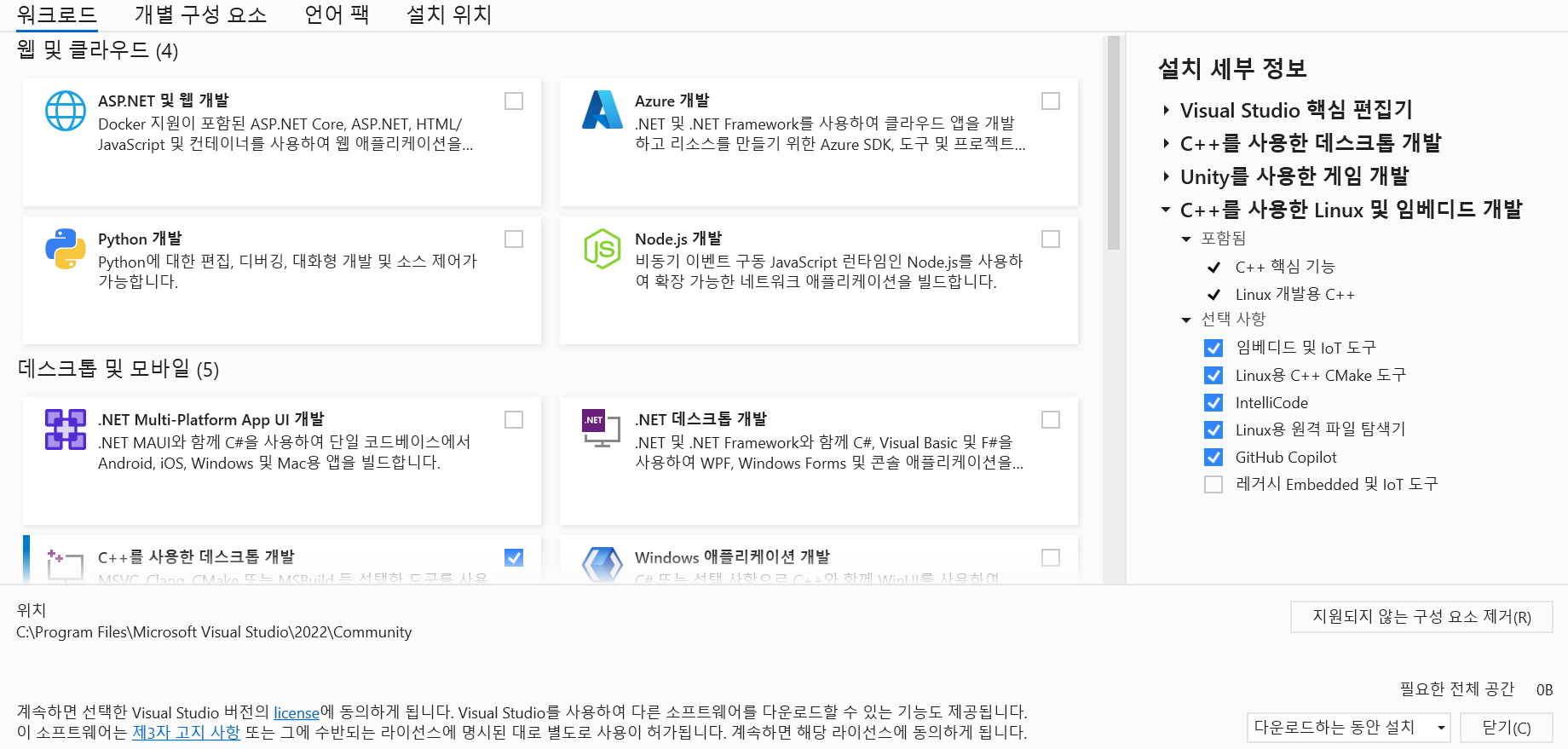Screen dimensions: 1568x749
Task: Open the license link
Action: [x=297, y=712]
